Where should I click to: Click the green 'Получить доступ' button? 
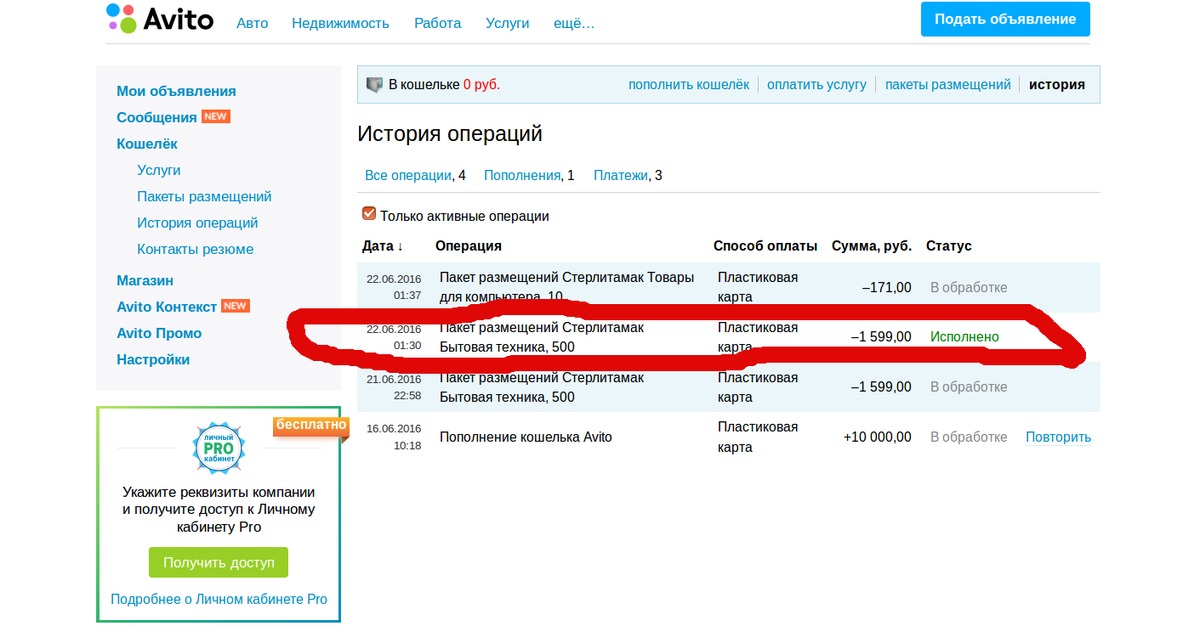click(218, 562)
